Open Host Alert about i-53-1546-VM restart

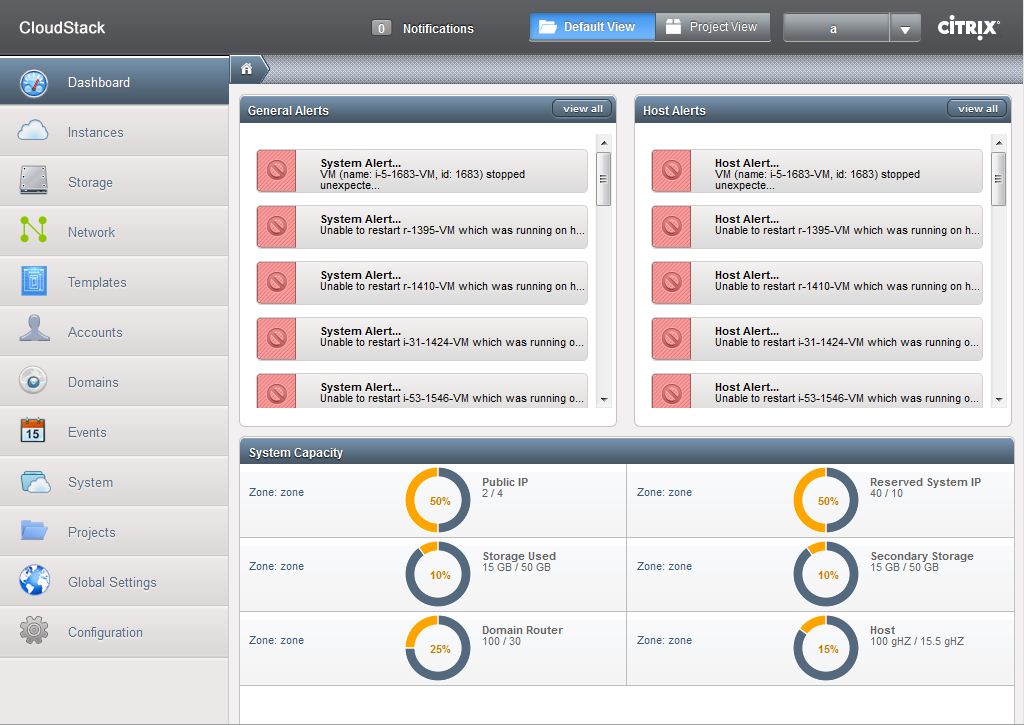(x=817, y=391)
